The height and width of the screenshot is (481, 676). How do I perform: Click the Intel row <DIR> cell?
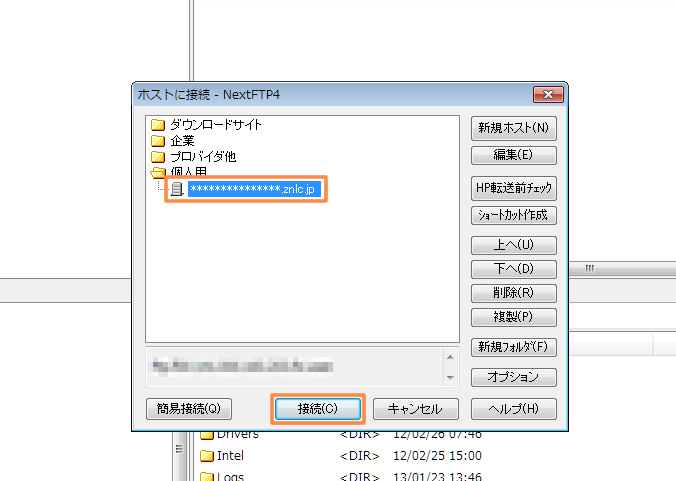[360, 456]
